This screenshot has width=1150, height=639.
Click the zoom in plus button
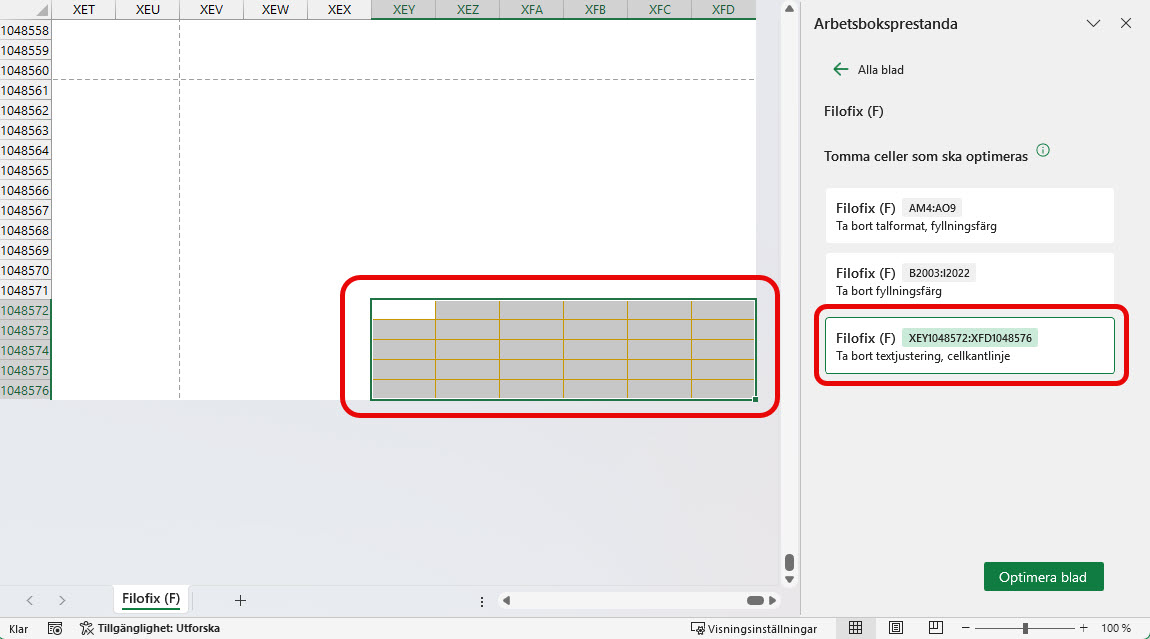1083,629
